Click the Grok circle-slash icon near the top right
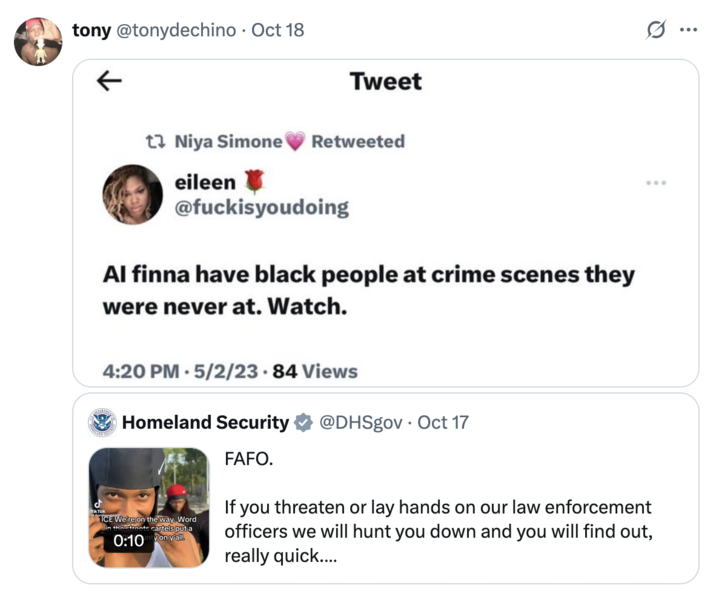Image resolution: width=716 pixels, height=591 pixels. point(656,30)
